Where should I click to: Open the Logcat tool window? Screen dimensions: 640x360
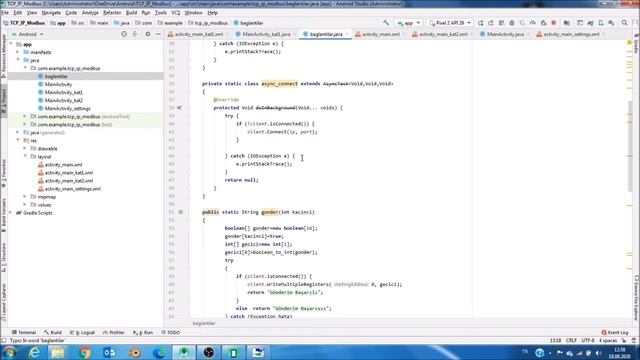coord(83,333)
